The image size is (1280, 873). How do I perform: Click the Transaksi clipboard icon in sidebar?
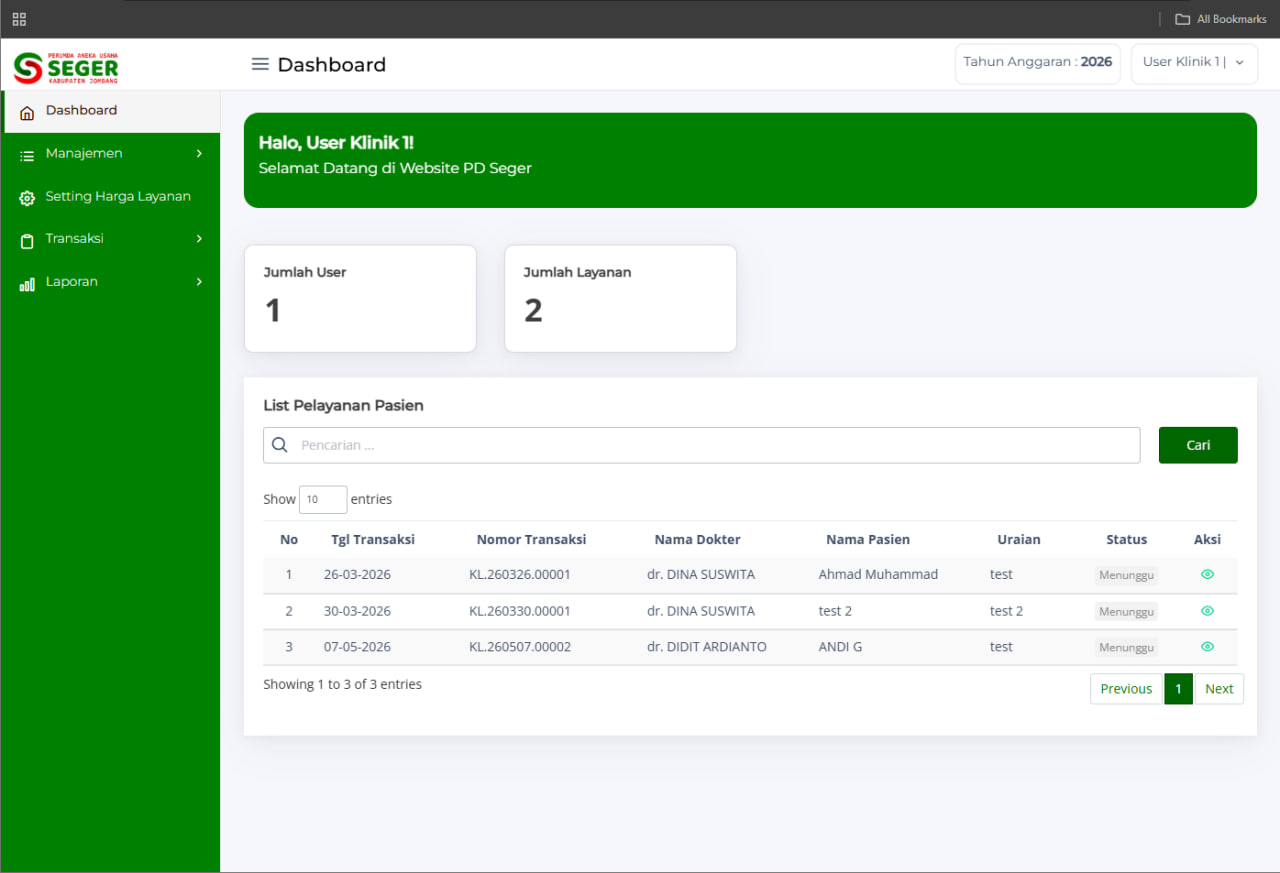point(27,240)
